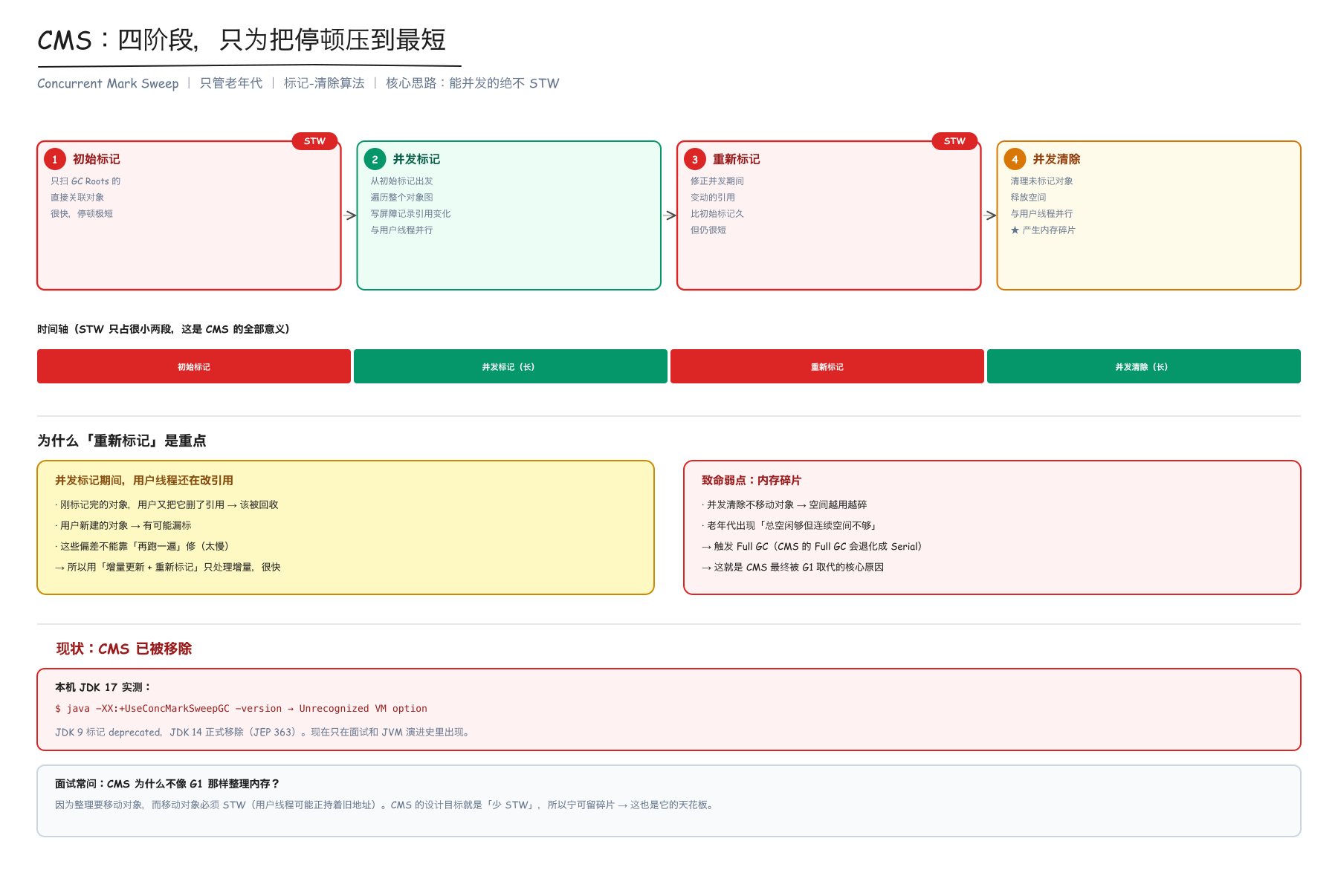Click the line 遍历整个对象图
Image resolution: width=1338 pixels, height=896 pixels.
[x=401, y=198]
